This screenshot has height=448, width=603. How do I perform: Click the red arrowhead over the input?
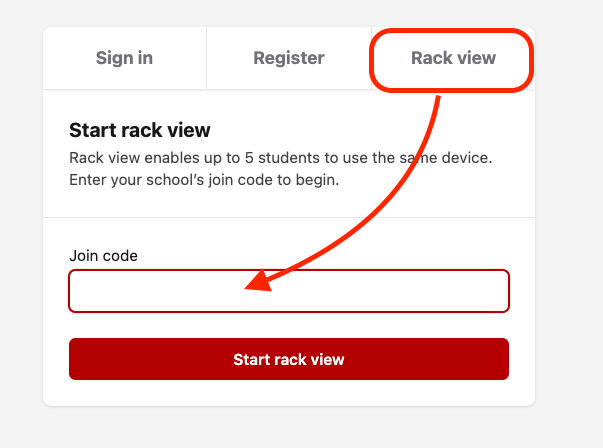coord(260,285)
